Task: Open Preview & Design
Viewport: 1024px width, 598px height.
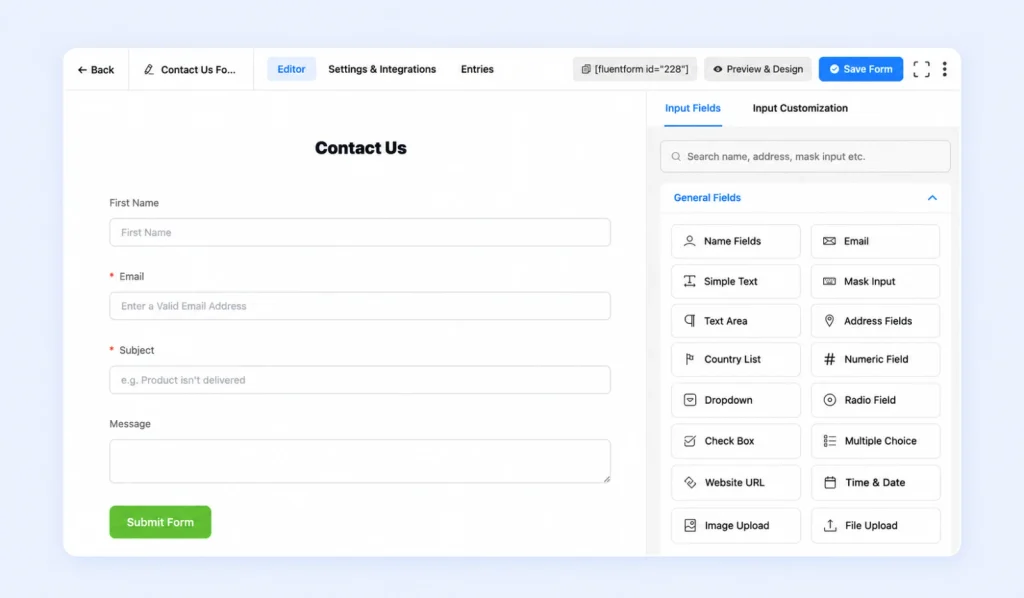Action: pos(758,69)
